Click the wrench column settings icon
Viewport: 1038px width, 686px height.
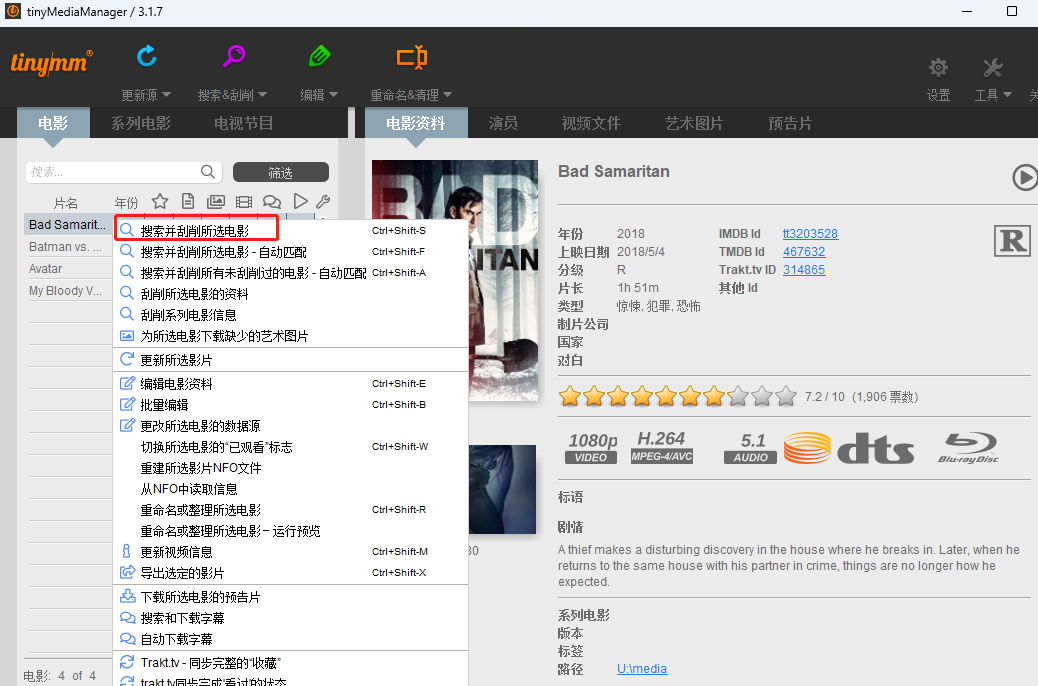[323, 201]
